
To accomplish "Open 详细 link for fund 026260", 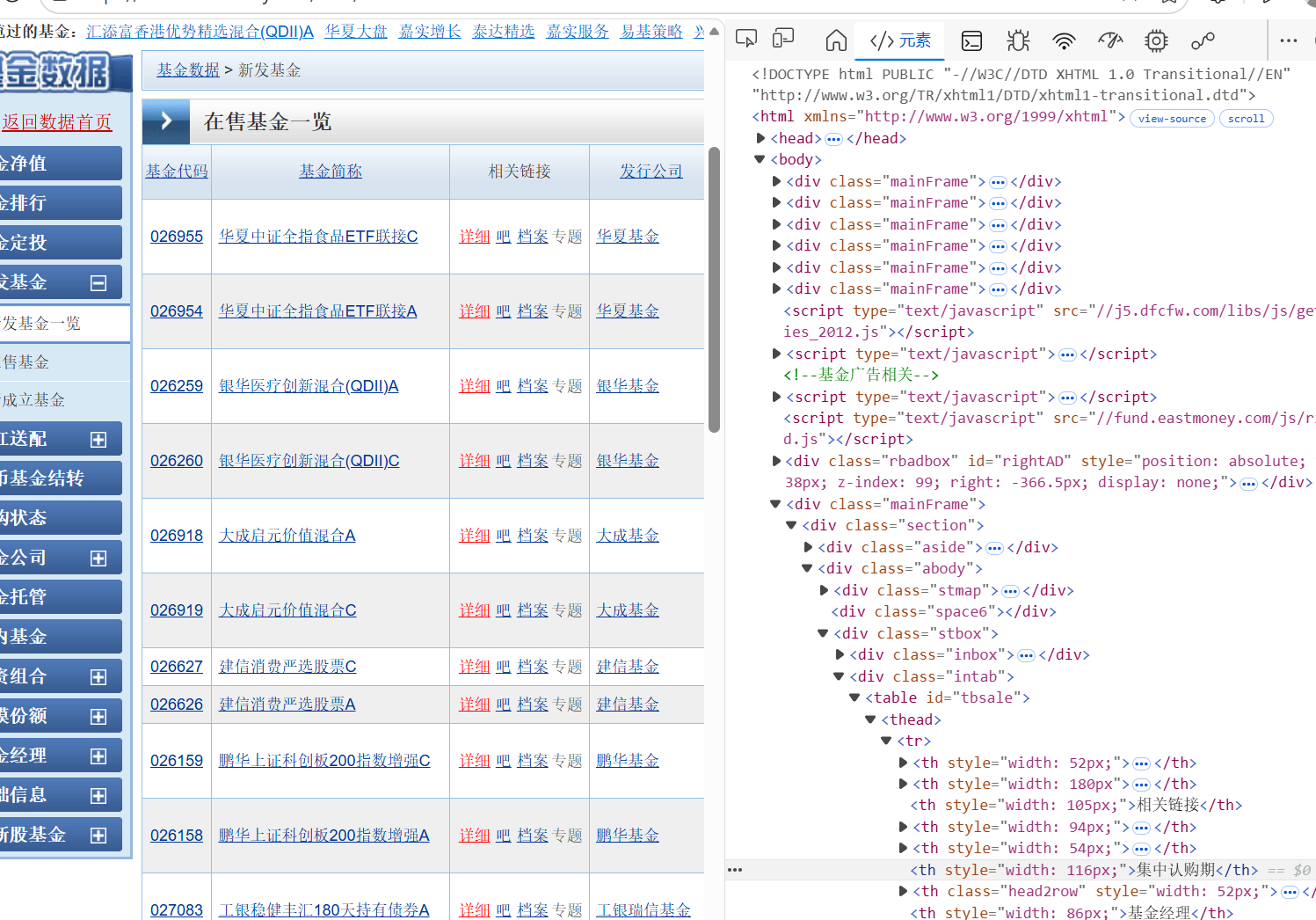I will coord(475,461).
